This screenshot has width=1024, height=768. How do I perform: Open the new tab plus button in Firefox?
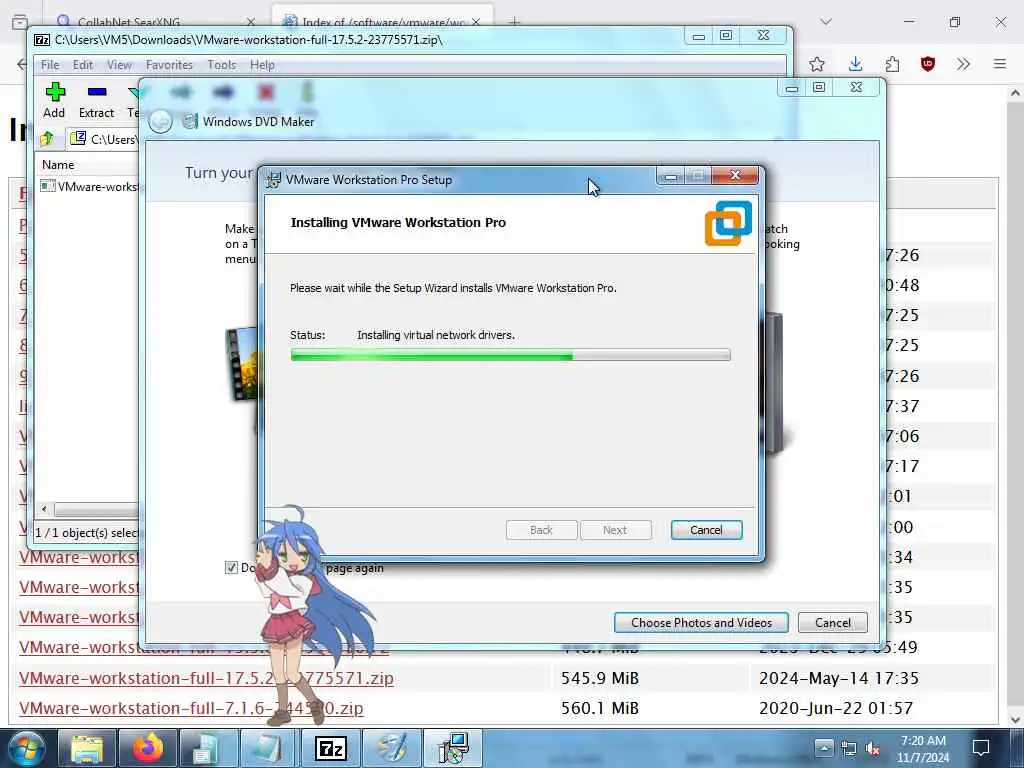click(x=515, y=22)
